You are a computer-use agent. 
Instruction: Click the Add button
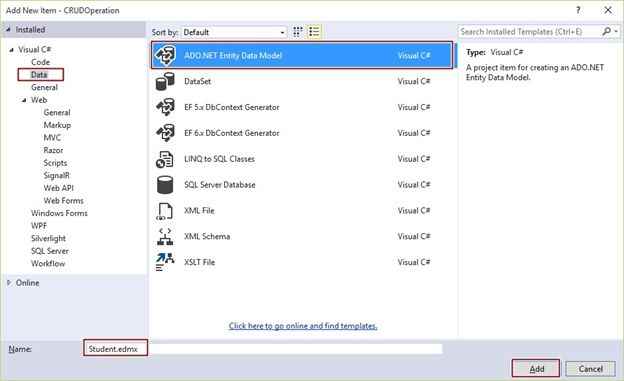click(x=536, y=369)
